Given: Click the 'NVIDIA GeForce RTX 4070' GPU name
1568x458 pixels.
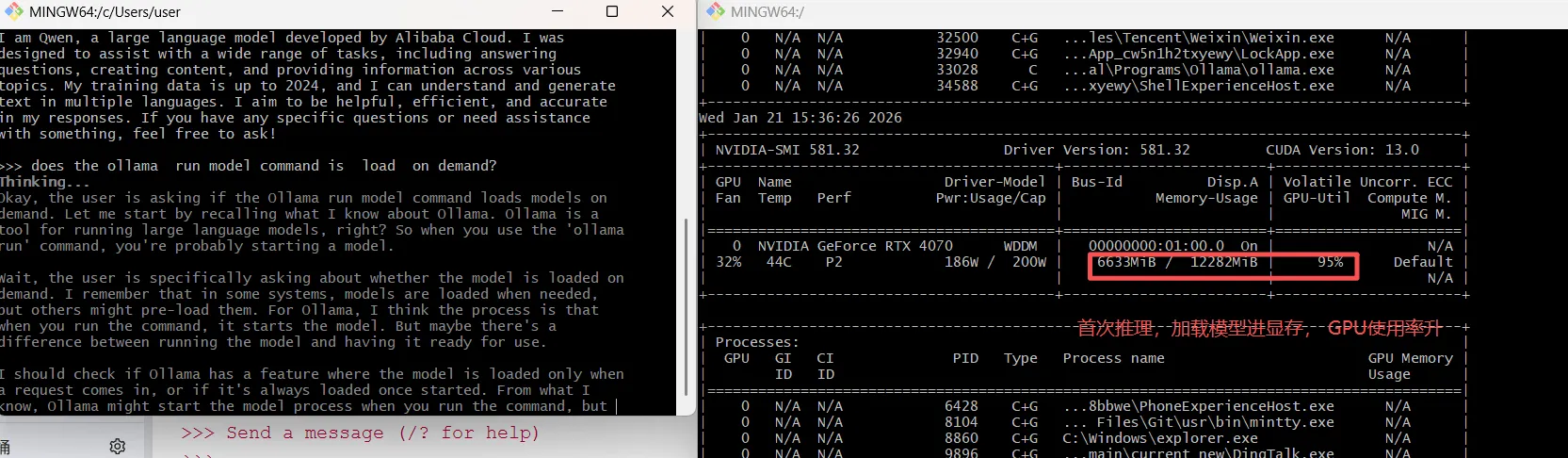Looking at the screenshot, I should 855,246.
